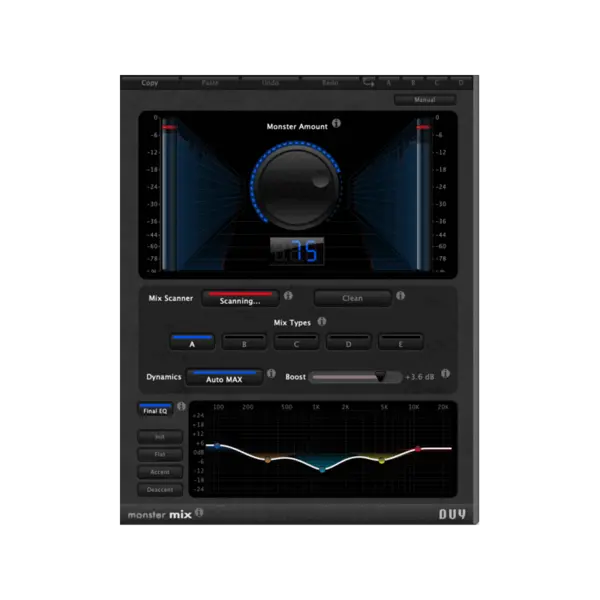
Task: Switch to preset slot C in top bar
Action: click(437, 83)
